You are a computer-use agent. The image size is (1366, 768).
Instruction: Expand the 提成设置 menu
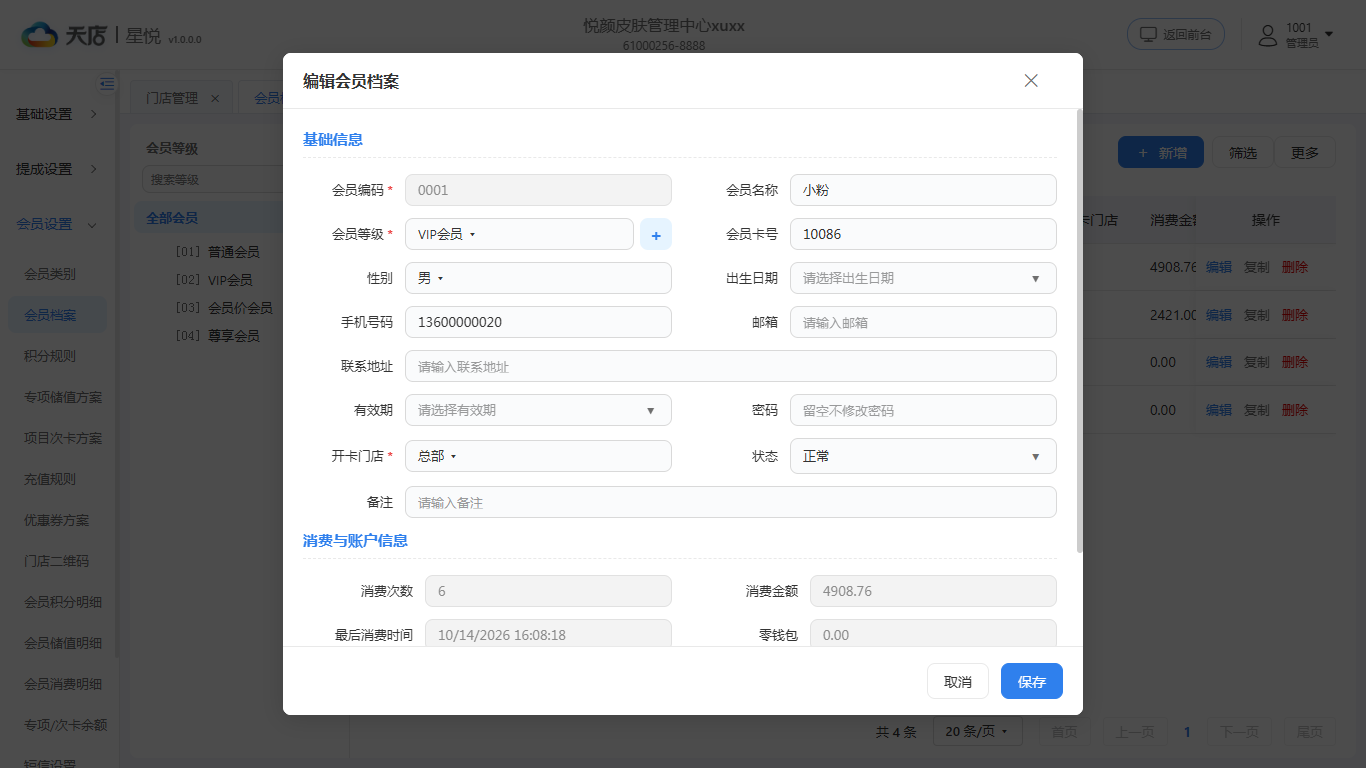[x=57, y=169]
